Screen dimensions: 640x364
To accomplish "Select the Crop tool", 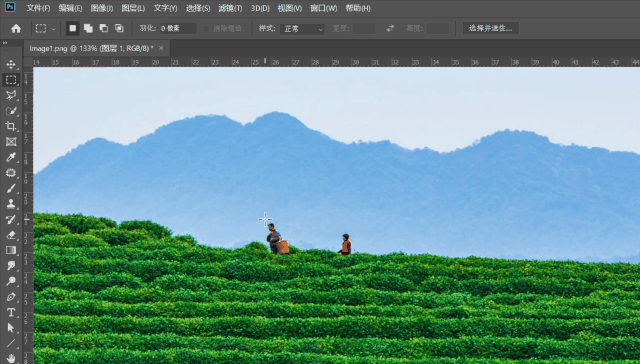I will tap(11, 127).
